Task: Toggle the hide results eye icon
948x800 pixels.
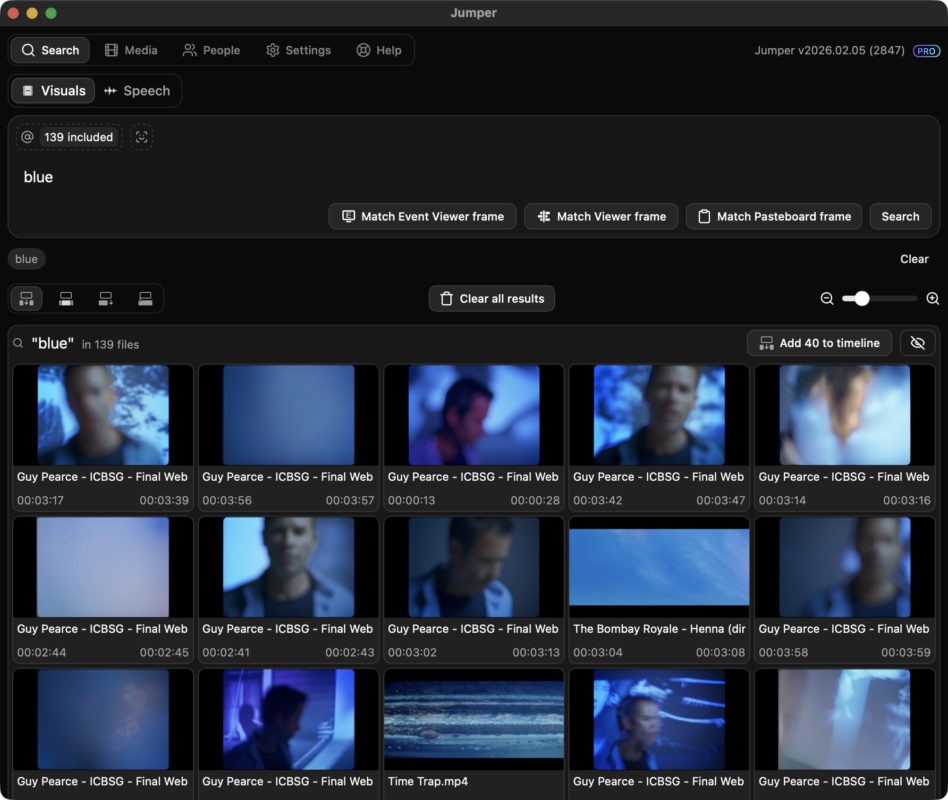Action: [x=917, y=343]
